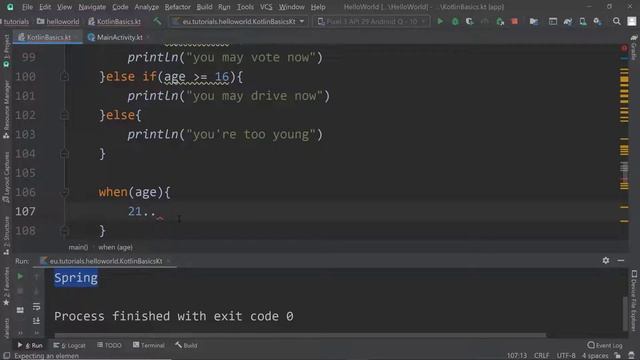The width and height of the screenshot is (640, 360).
Task: Open the Analyze menu
Action: (147, 7)
